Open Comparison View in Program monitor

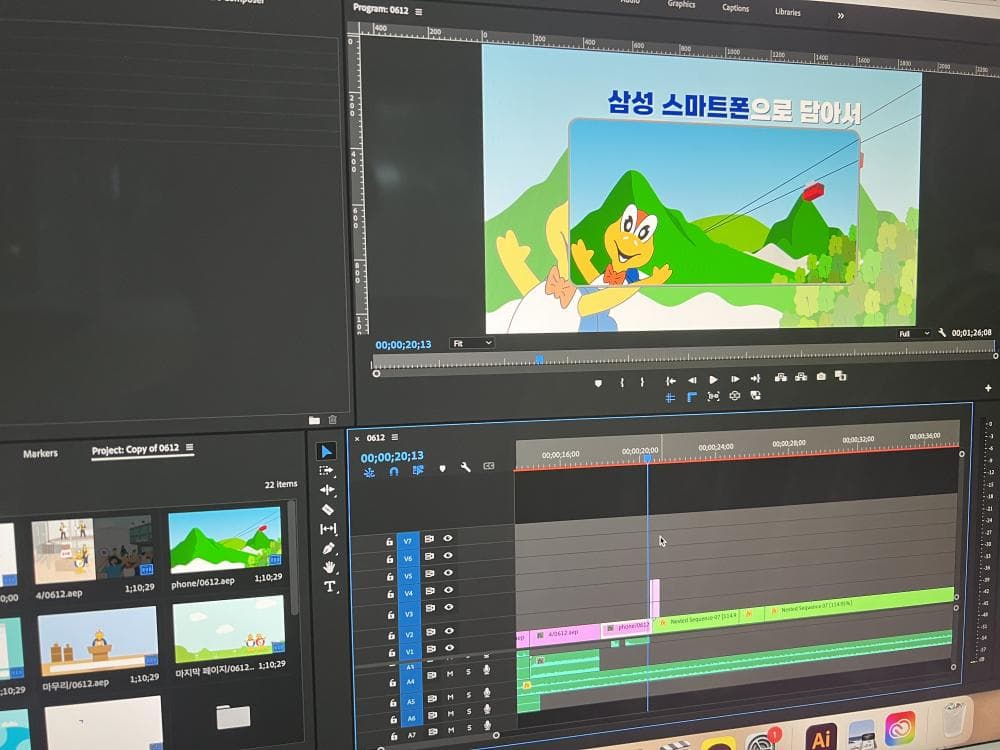841,376
